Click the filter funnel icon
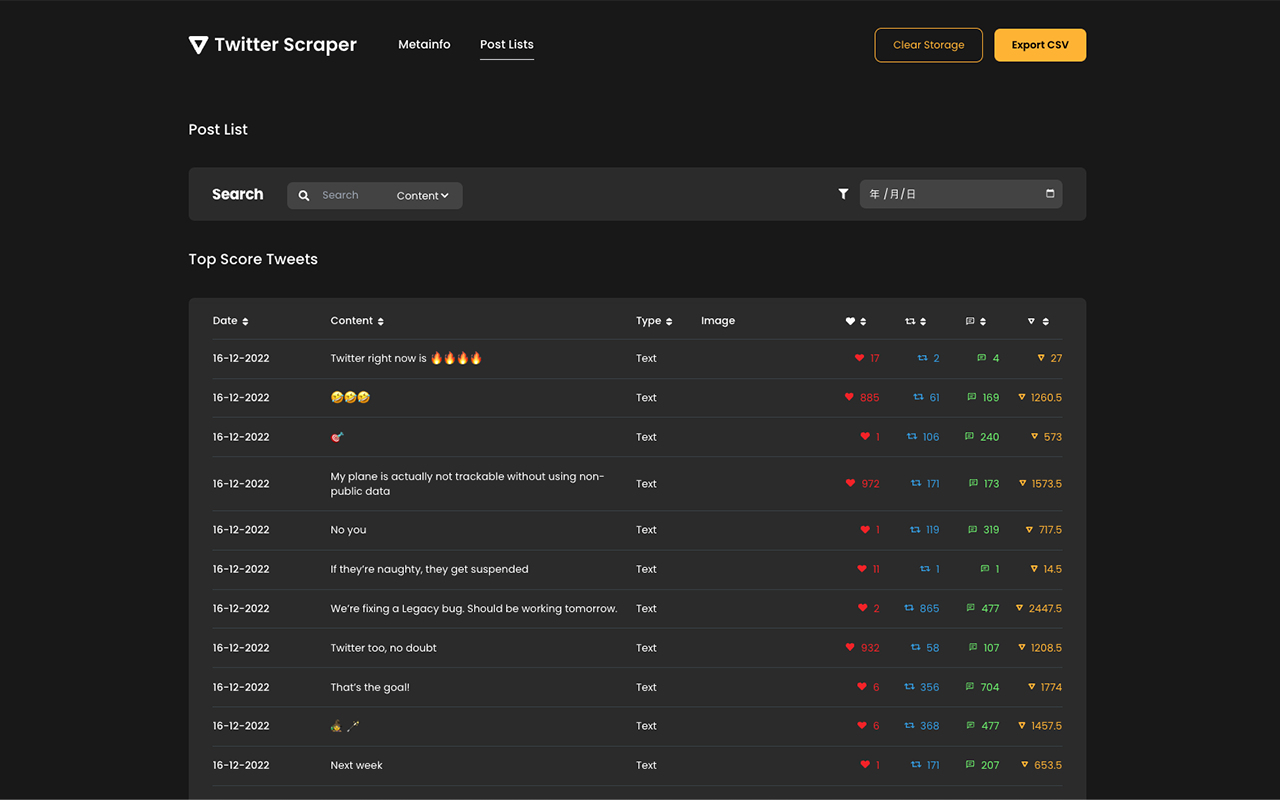Screen dimensions: 1280x800 (843, 194)
